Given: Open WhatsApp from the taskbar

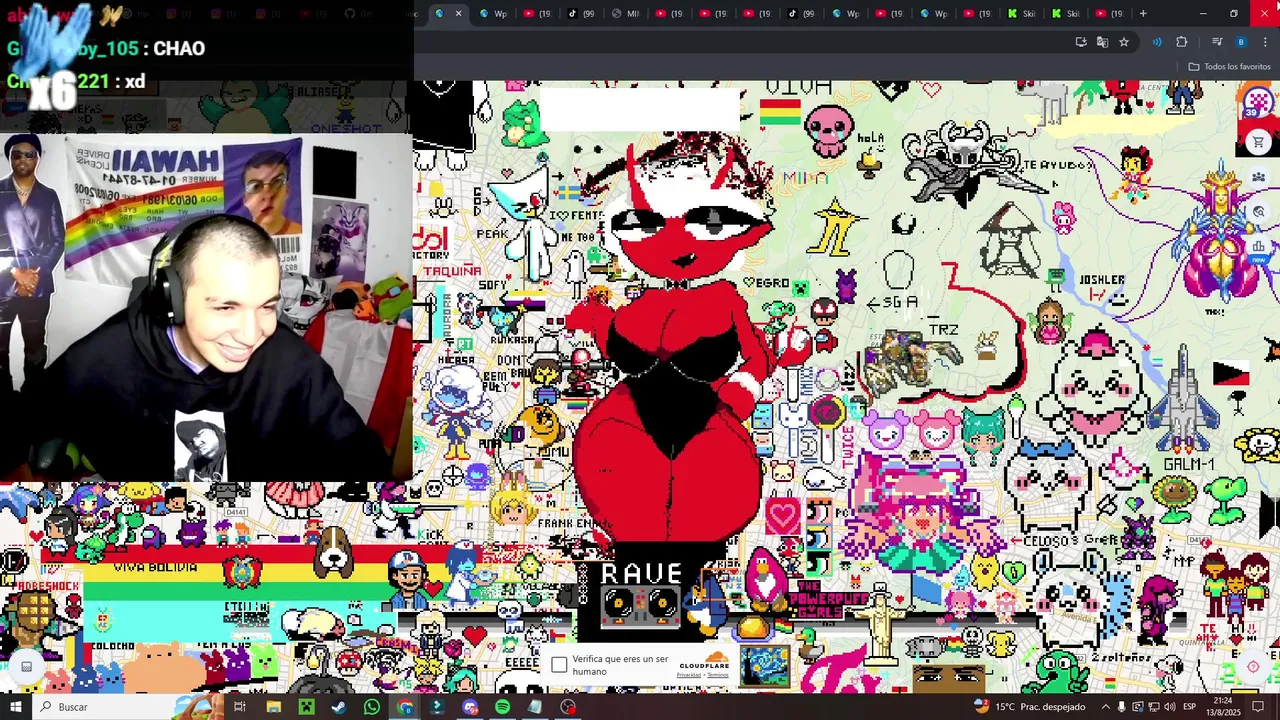Looking at the screenshot, I should [x=372, y=707].
